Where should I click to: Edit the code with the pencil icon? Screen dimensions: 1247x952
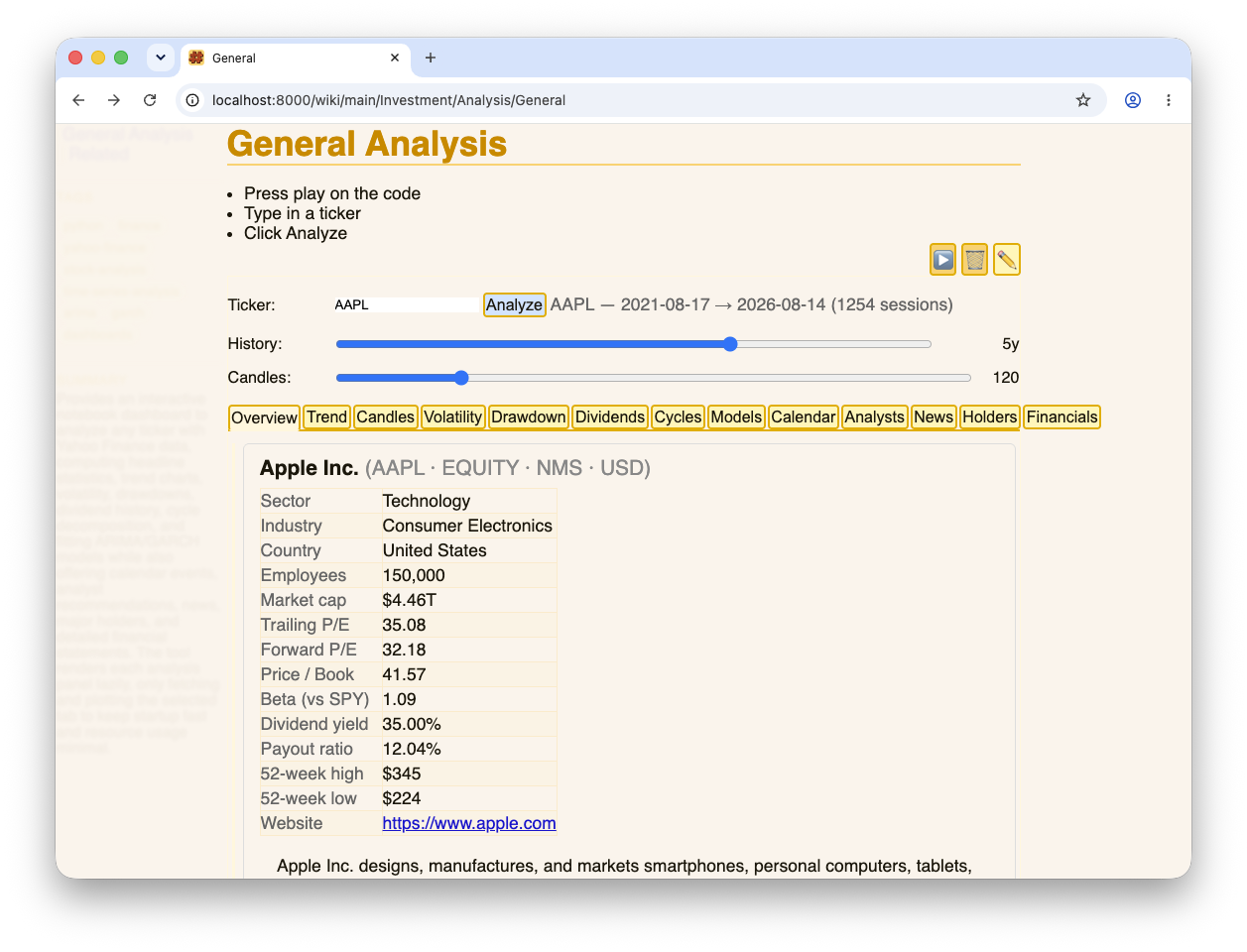coord(1006,260)
